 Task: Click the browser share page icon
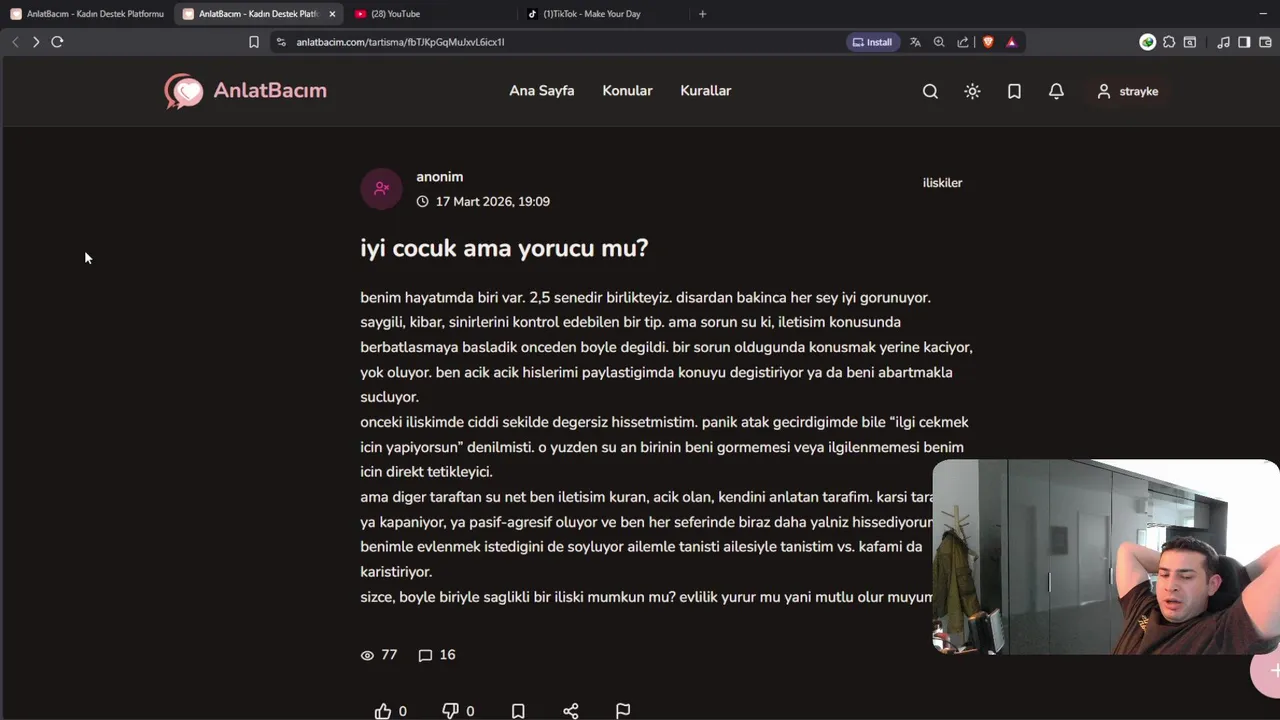[963, 42]
